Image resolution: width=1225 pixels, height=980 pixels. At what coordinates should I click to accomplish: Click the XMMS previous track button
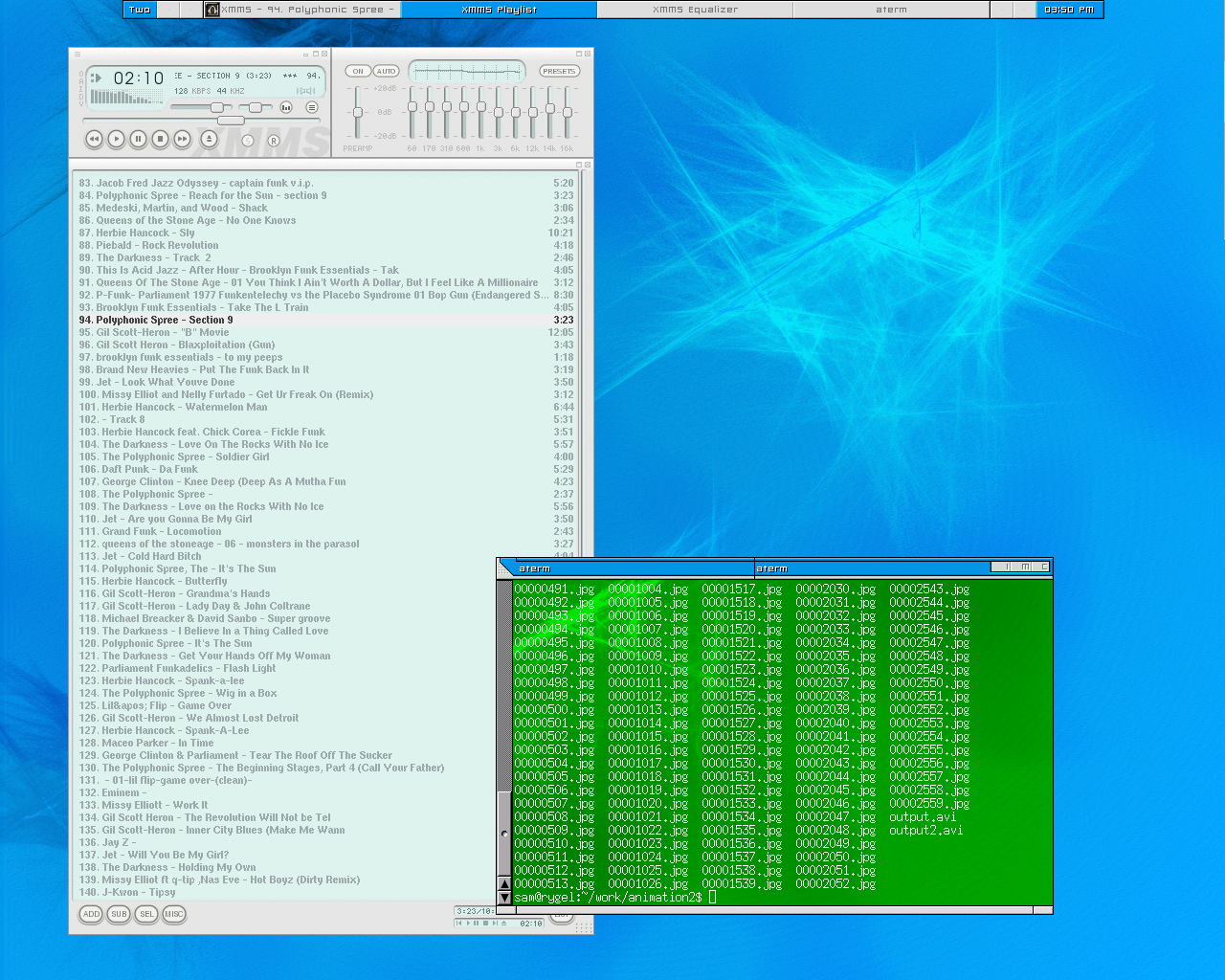94,139
